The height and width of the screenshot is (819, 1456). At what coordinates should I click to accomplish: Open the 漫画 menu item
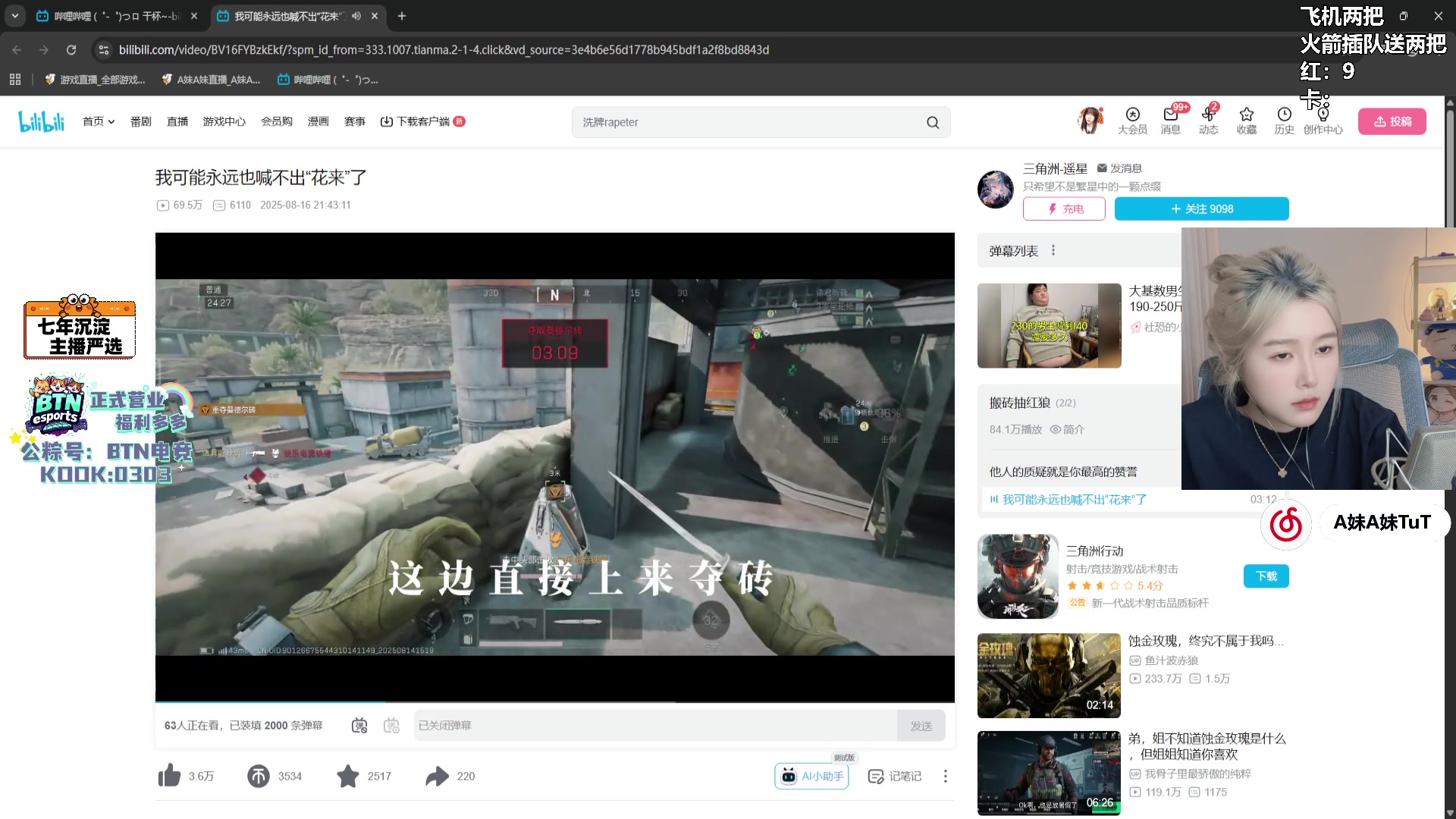(x=318, y=121)
